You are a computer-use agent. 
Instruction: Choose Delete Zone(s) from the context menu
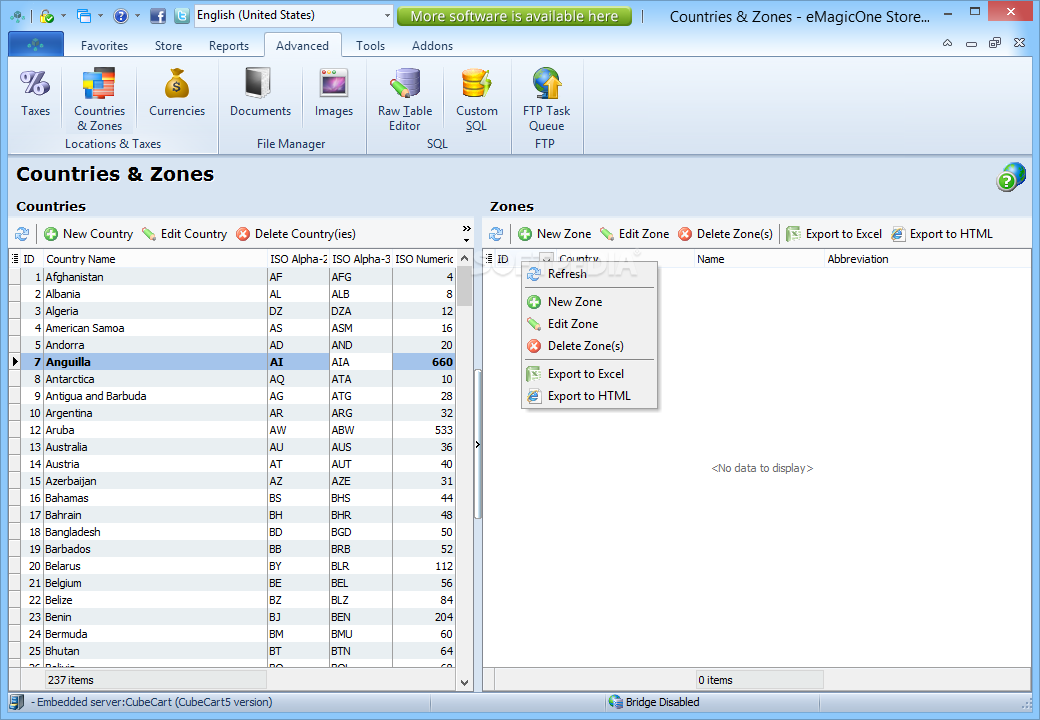(589, 345)
